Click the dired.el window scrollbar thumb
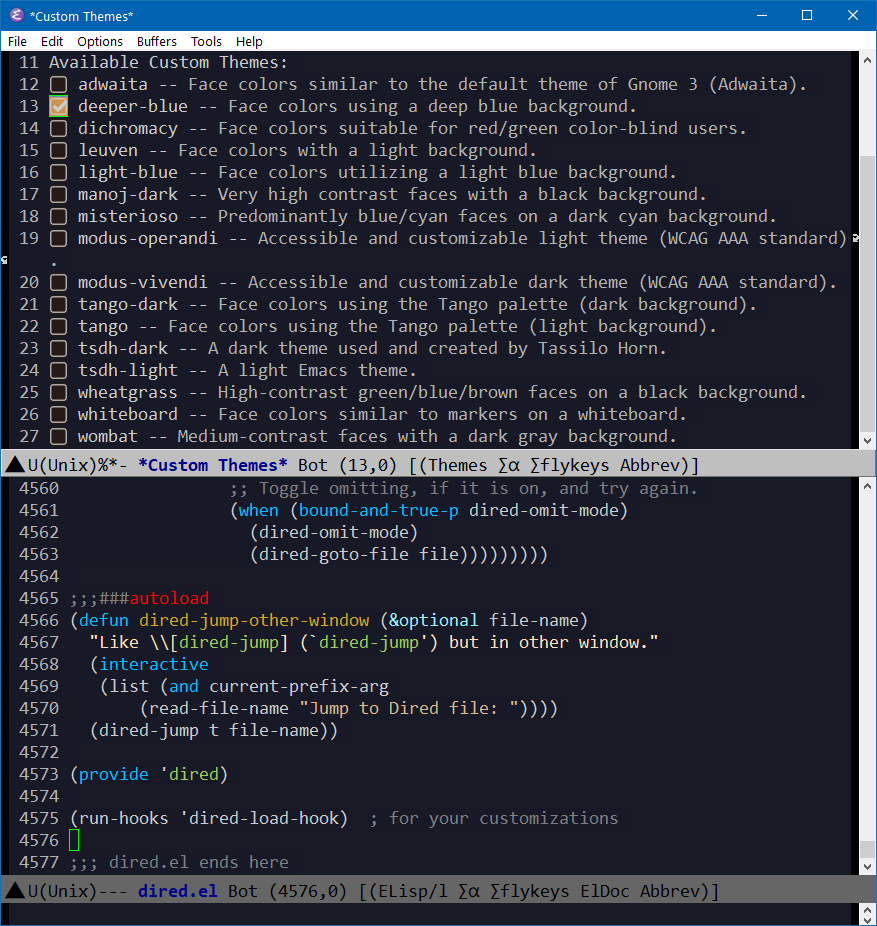 coord(867,849)
